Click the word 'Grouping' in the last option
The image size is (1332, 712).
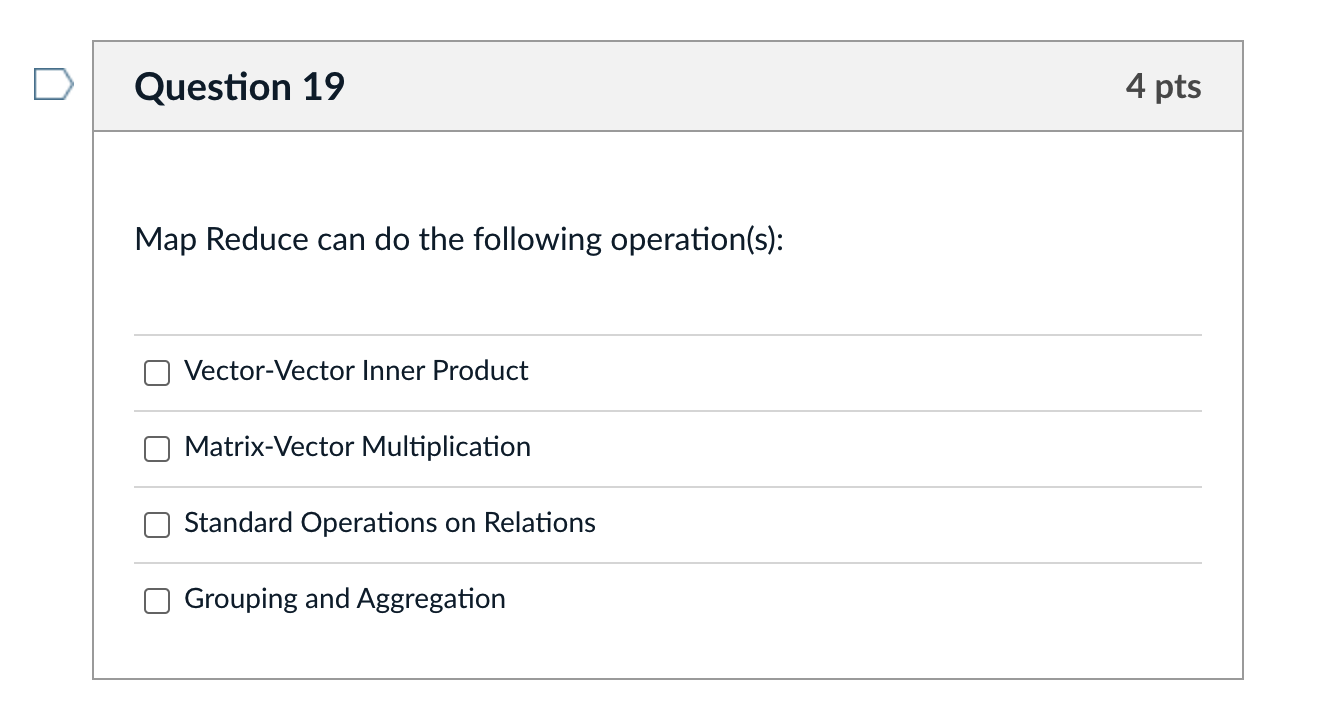tap(241, 599)
